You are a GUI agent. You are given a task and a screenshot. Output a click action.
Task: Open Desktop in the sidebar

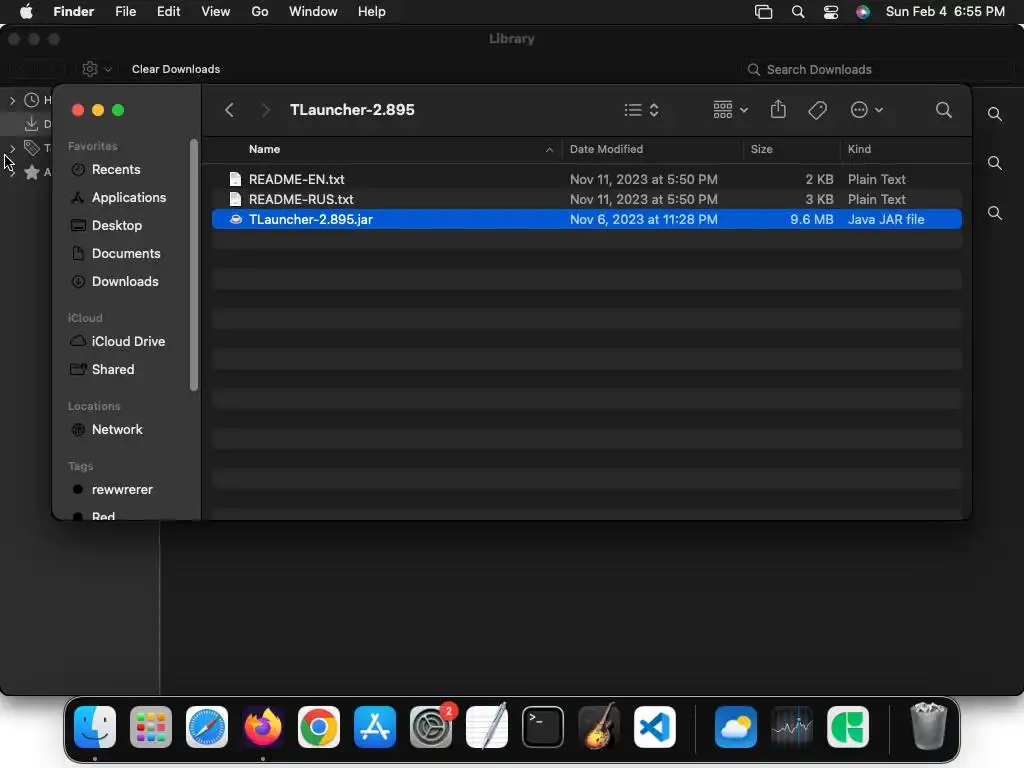pyautogui.click(x=117, y=225)
